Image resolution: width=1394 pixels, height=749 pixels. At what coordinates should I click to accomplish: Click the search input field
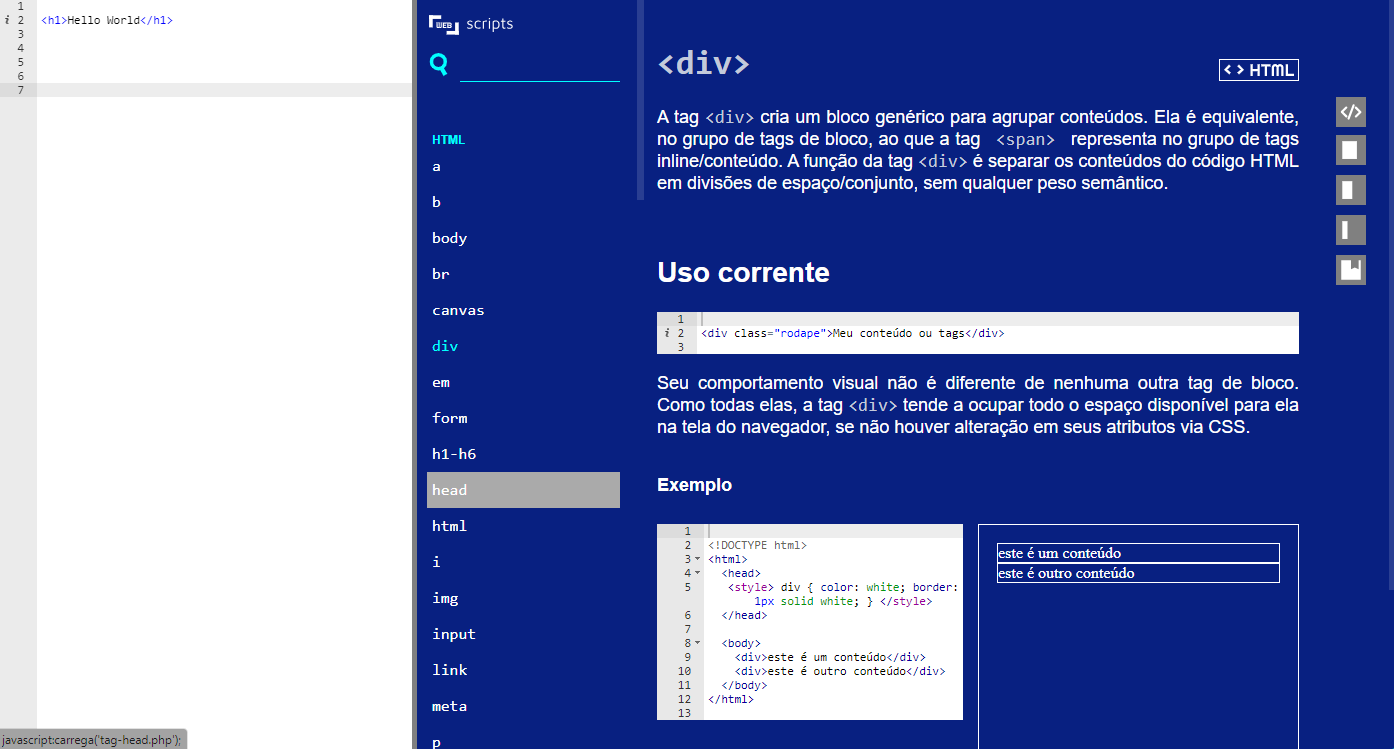(540, 66)
